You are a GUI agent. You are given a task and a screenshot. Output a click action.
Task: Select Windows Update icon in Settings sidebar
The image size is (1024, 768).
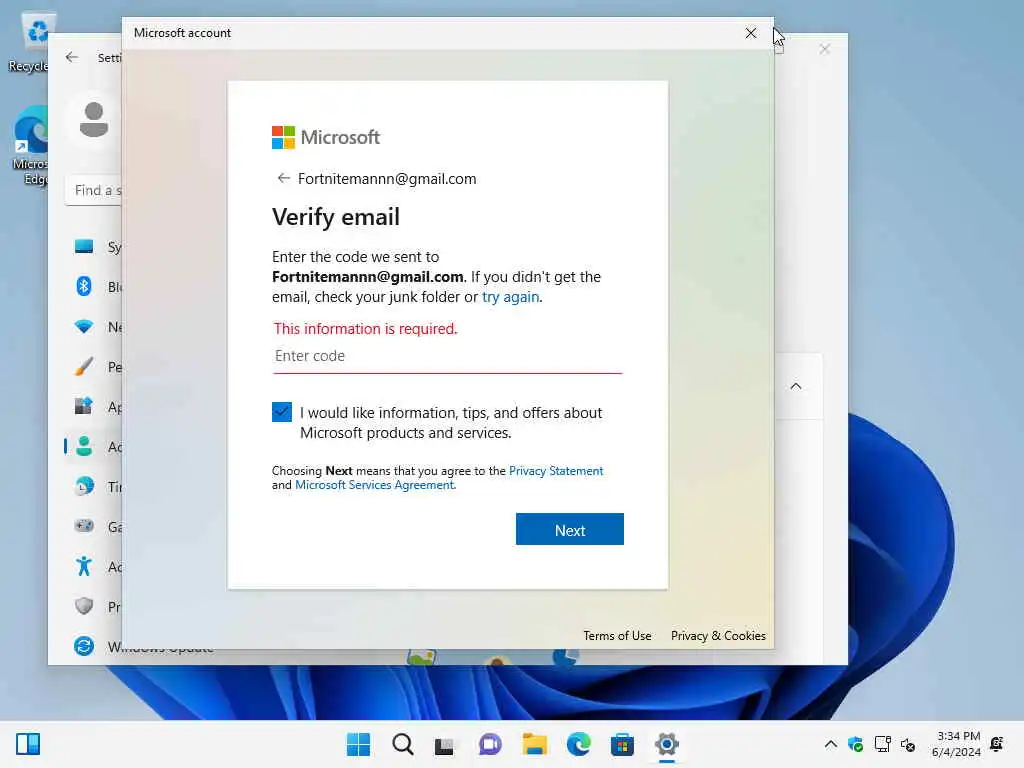pyautogui.click(x=84, y=646)
